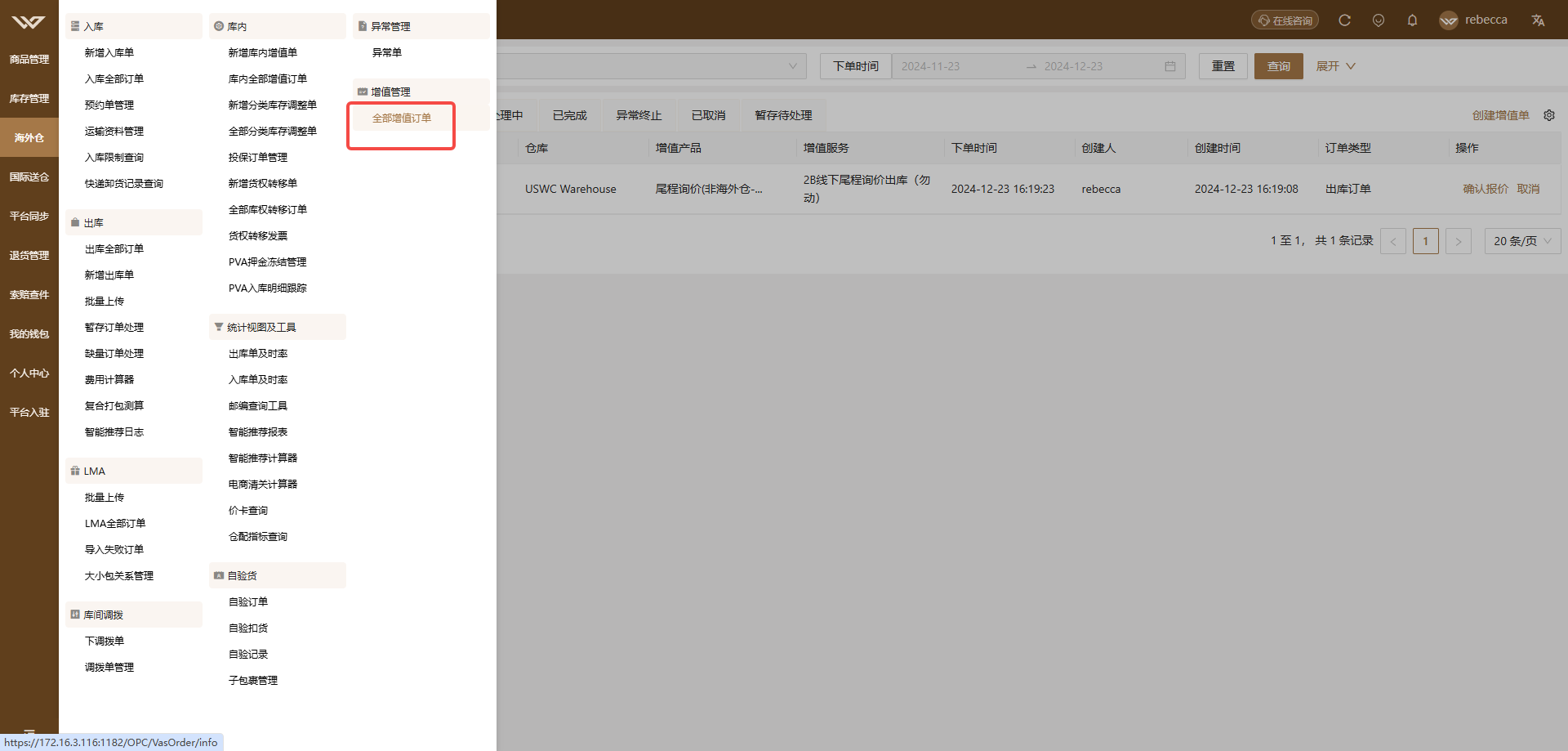Screen dimensions: 1568x751
Task: Click 取消 in the order row
Action: point(1529,189)
